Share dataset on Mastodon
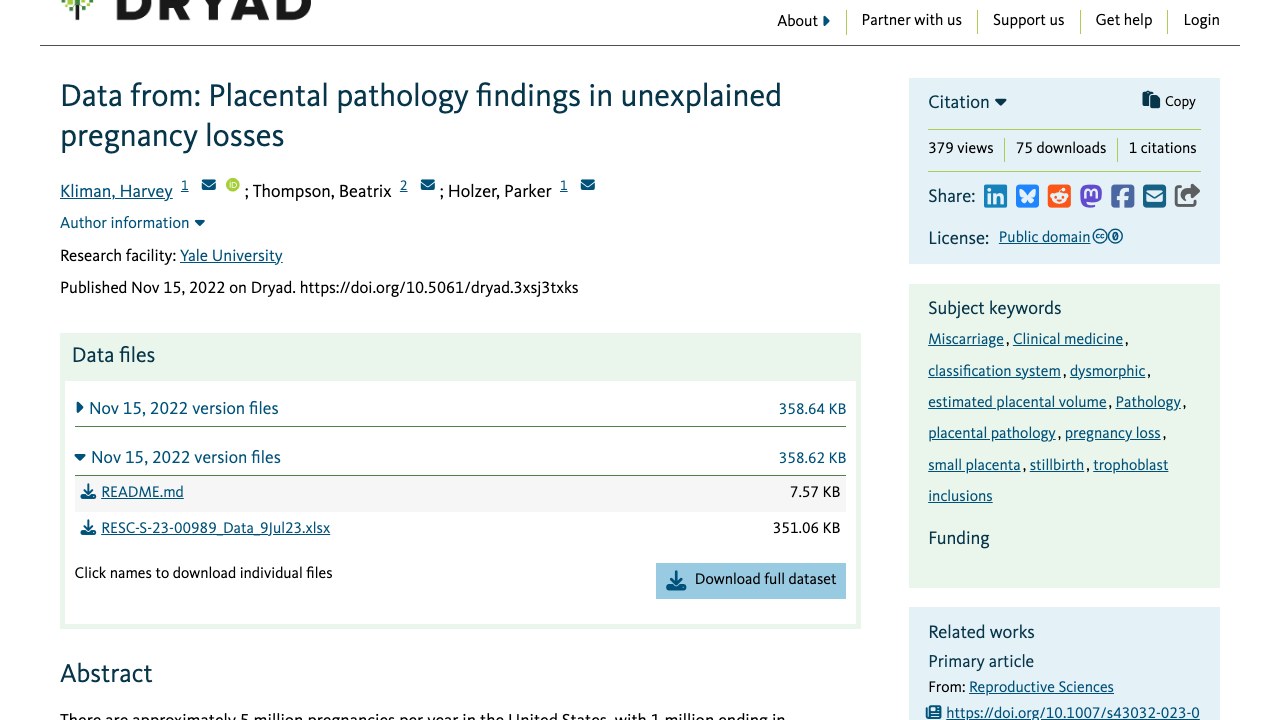 click(x=1091, y=196)
